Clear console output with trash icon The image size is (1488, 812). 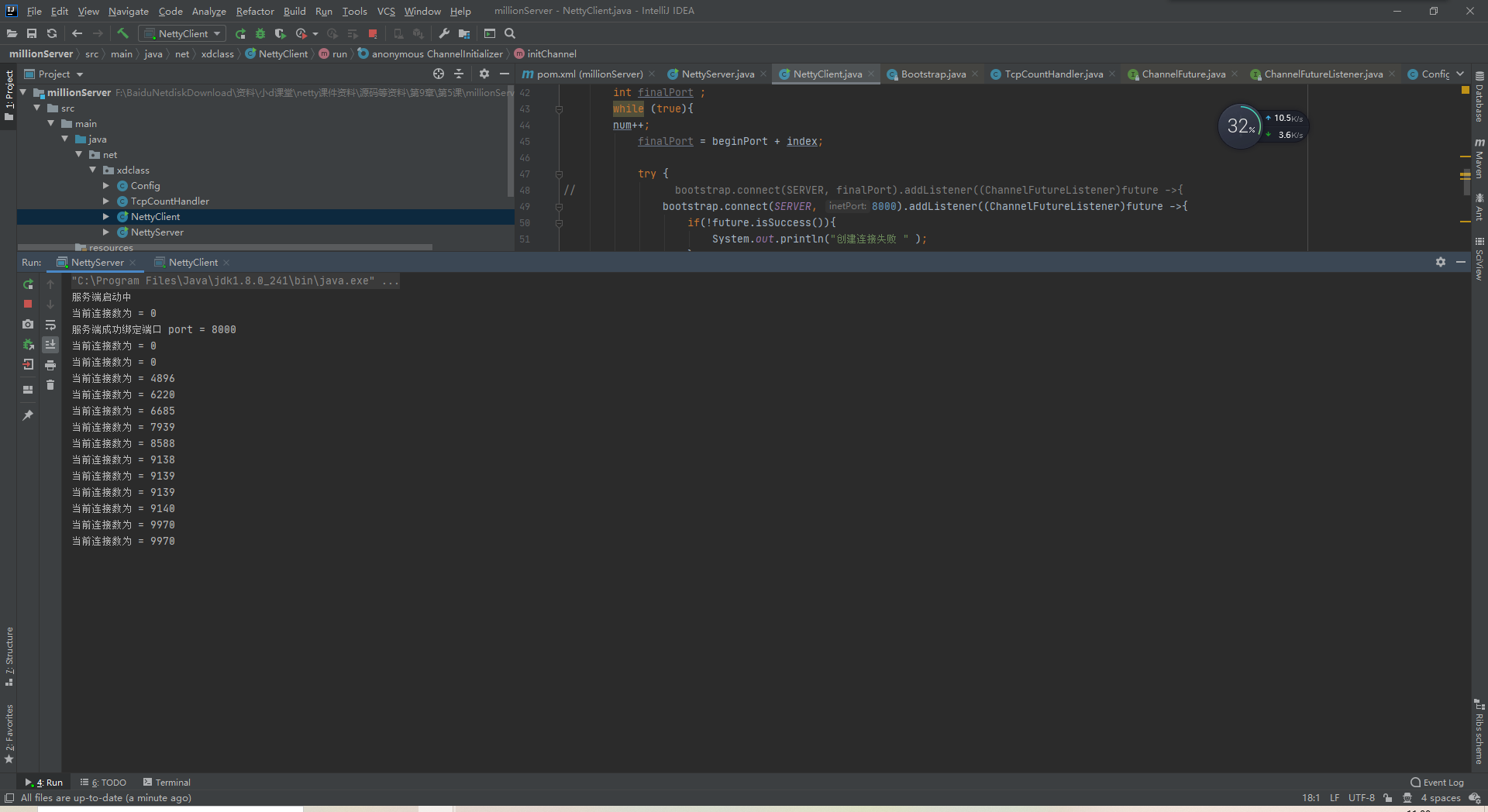[50, 385]
